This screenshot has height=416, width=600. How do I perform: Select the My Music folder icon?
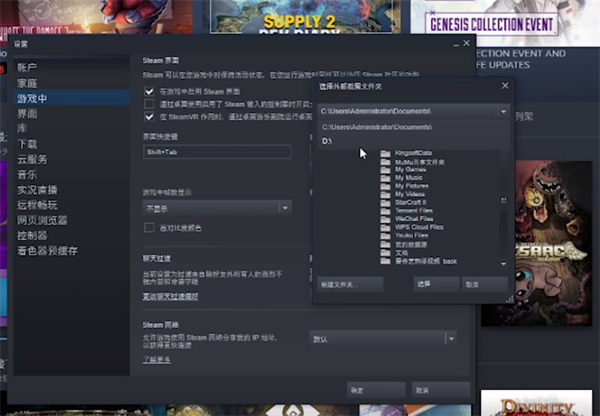[x=385, y=178]
